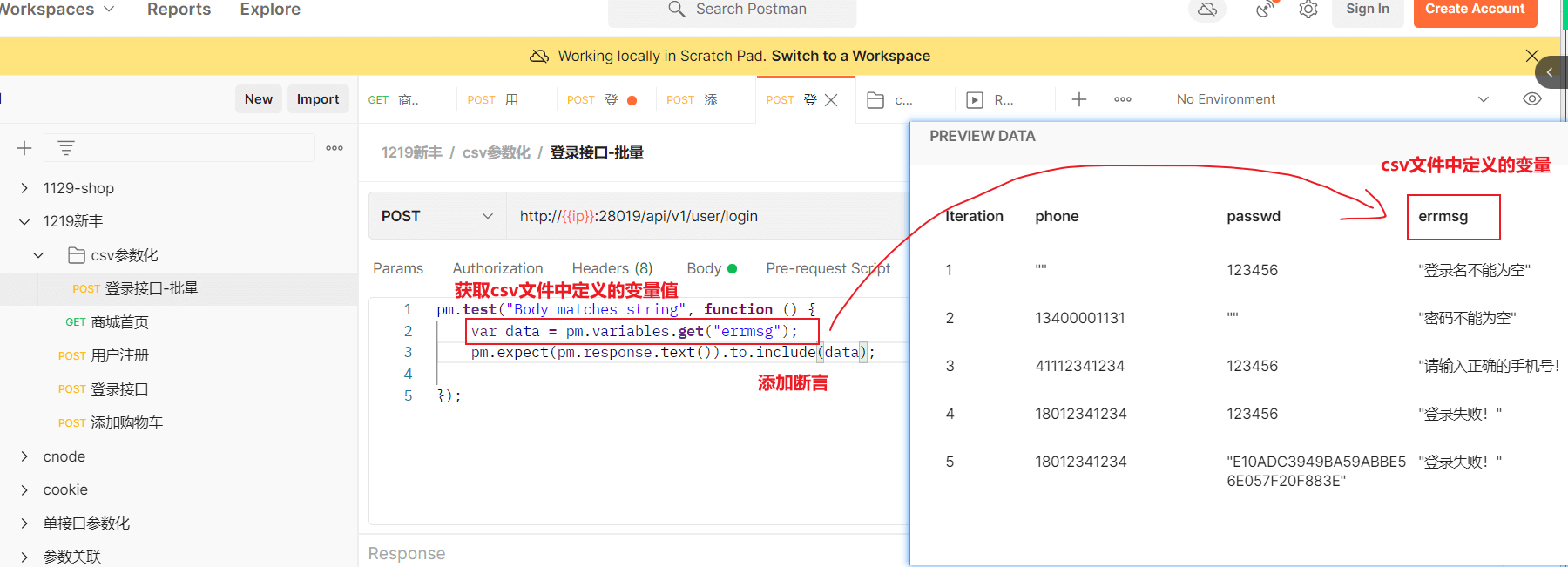Click the cloud offline sync icon
The width and height of the screenshot is (1568, 567).
coord(1207,10)
